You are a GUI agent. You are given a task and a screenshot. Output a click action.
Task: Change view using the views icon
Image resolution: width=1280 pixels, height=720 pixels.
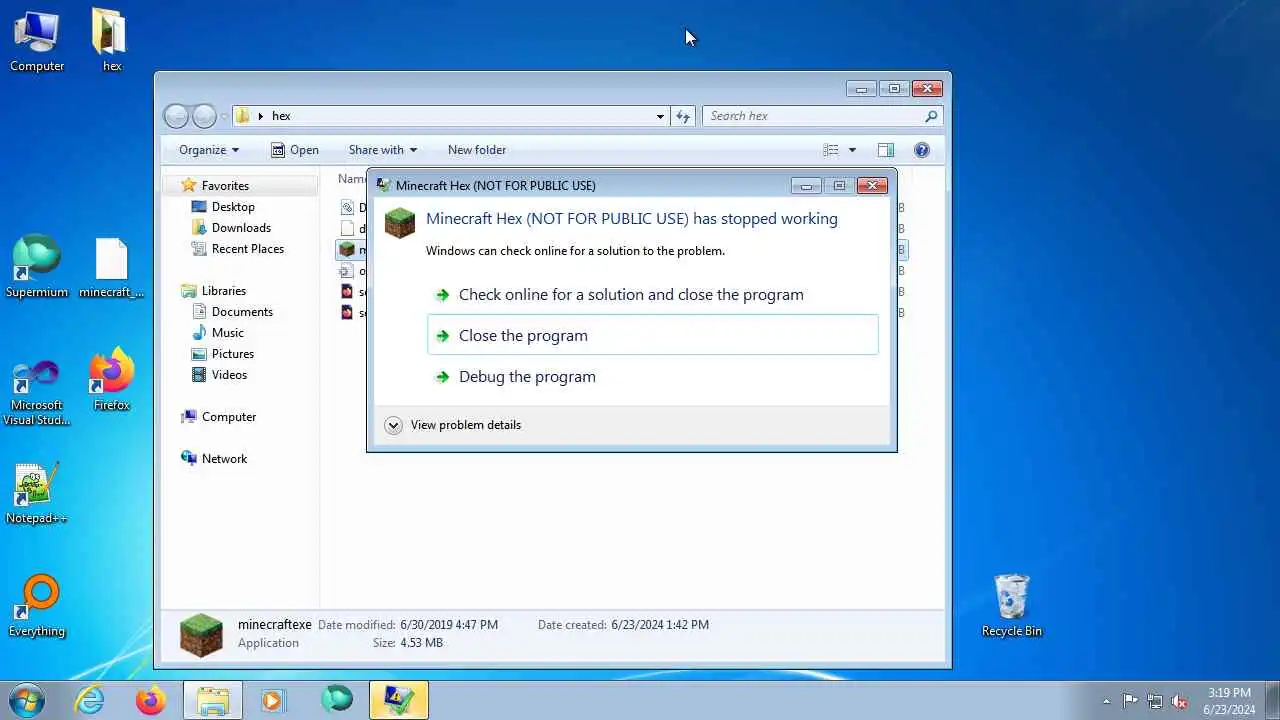pyautogui.click(x=830, y=150)
